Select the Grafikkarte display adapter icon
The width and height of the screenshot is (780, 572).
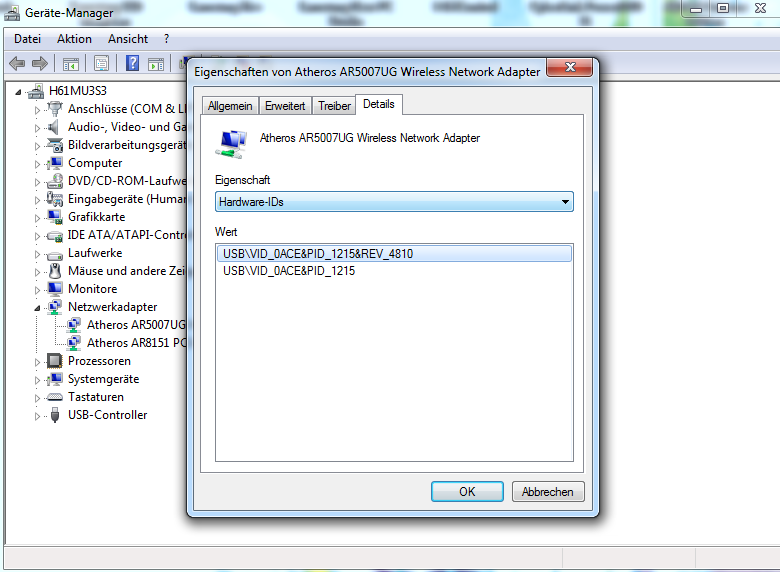(54, 217)
